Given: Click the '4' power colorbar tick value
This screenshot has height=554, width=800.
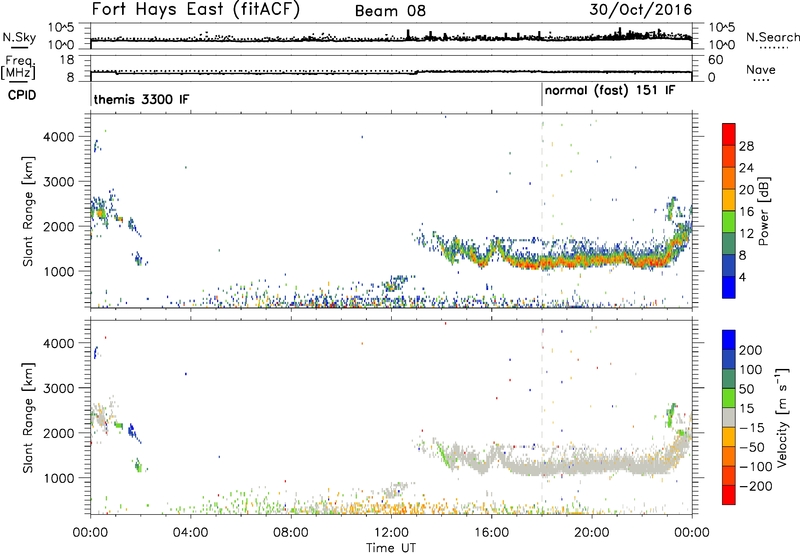Looking at the screenshot, I should click(742, 277).
